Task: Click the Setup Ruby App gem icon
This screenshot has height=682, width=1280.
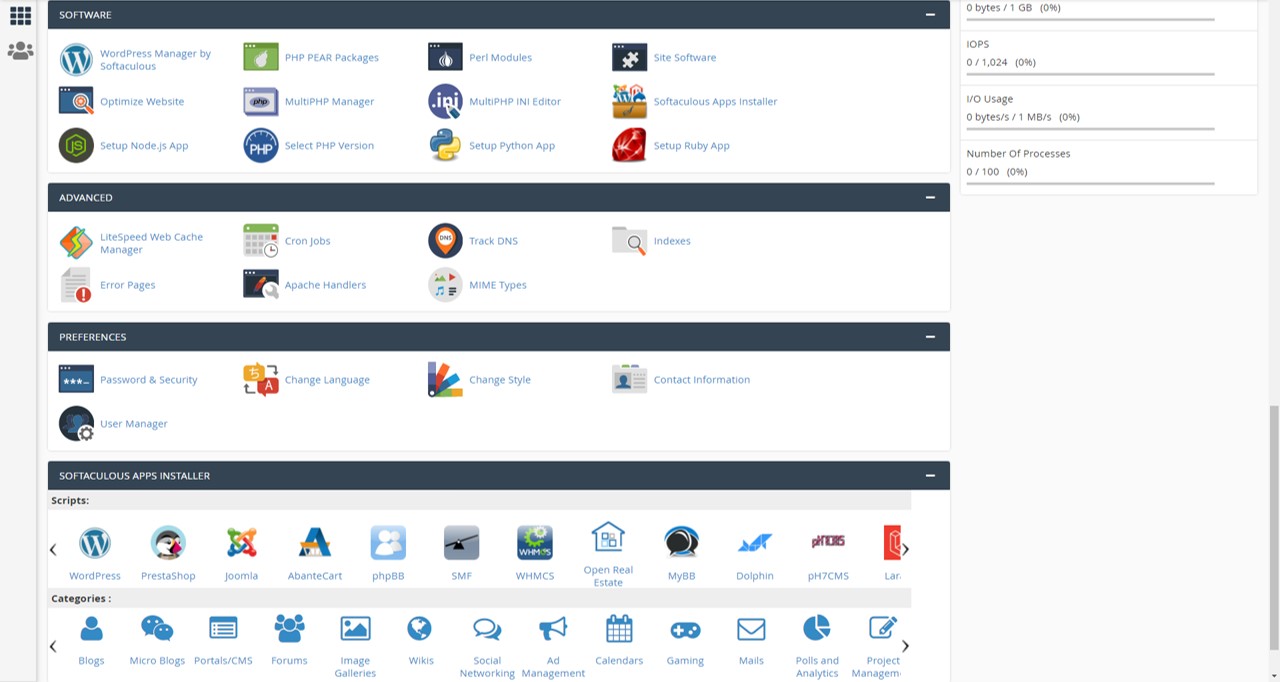Action: point(629,146)
